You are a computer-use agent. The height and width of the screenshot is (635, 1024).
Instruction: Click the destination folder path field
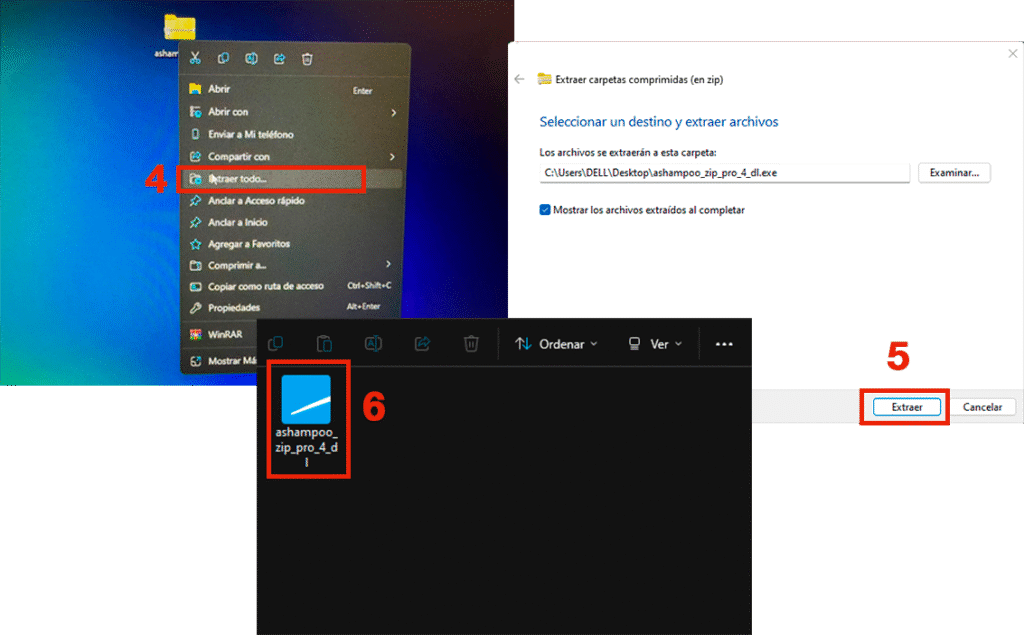(724, 173)
